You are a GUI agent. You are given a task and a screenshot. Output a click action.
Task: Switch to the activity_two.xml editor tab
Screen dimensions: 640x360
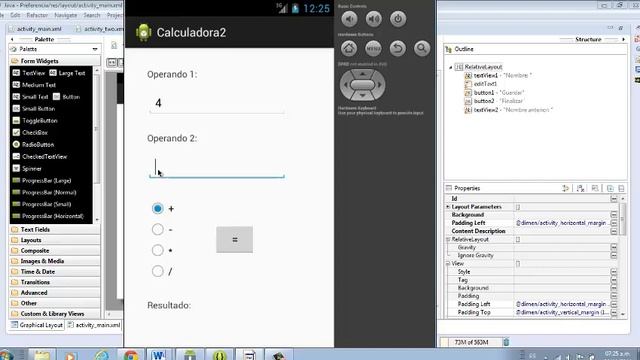tap(99, 29)
